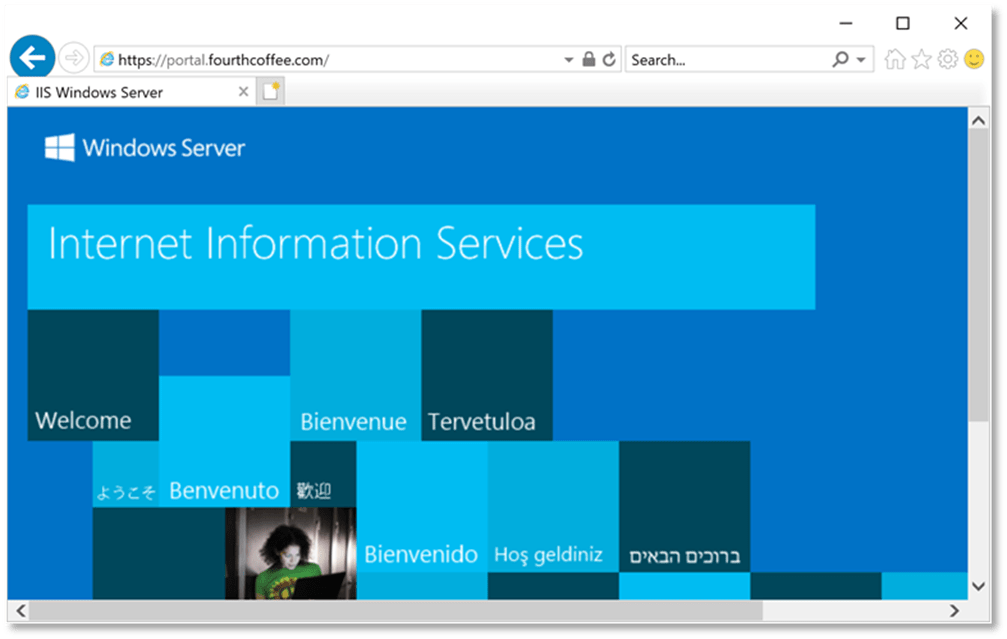Click the vertical scrollbar down arrow
This screenshot has height=639, width=1007.
[x=978, y=586]
